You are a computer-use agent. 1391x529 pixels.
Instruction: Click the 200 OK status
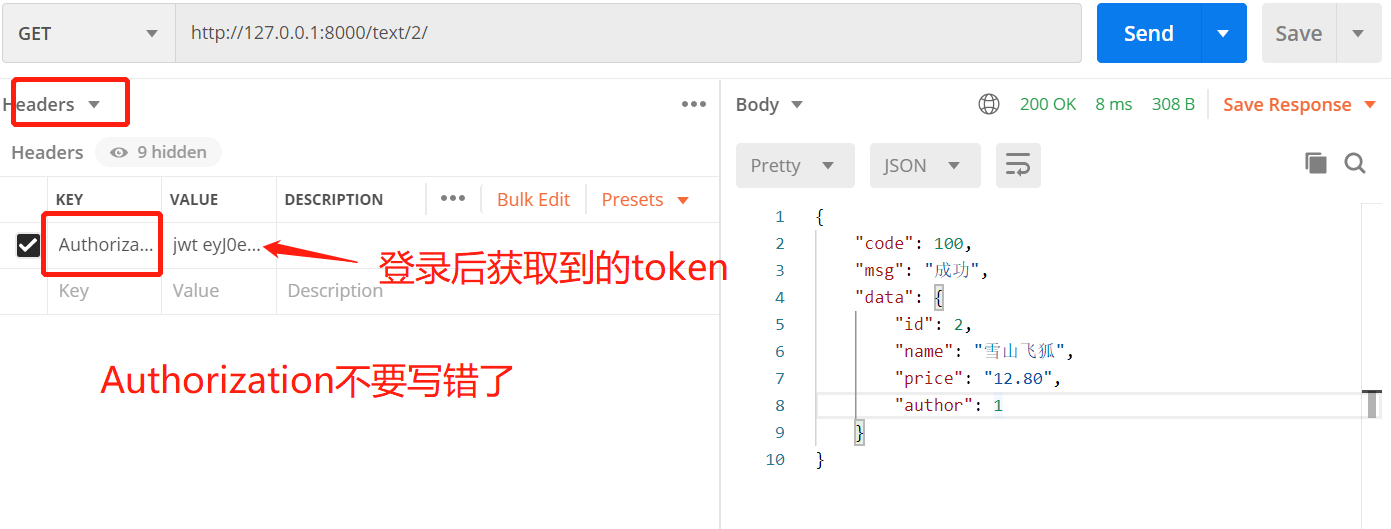click(1048, 104)
